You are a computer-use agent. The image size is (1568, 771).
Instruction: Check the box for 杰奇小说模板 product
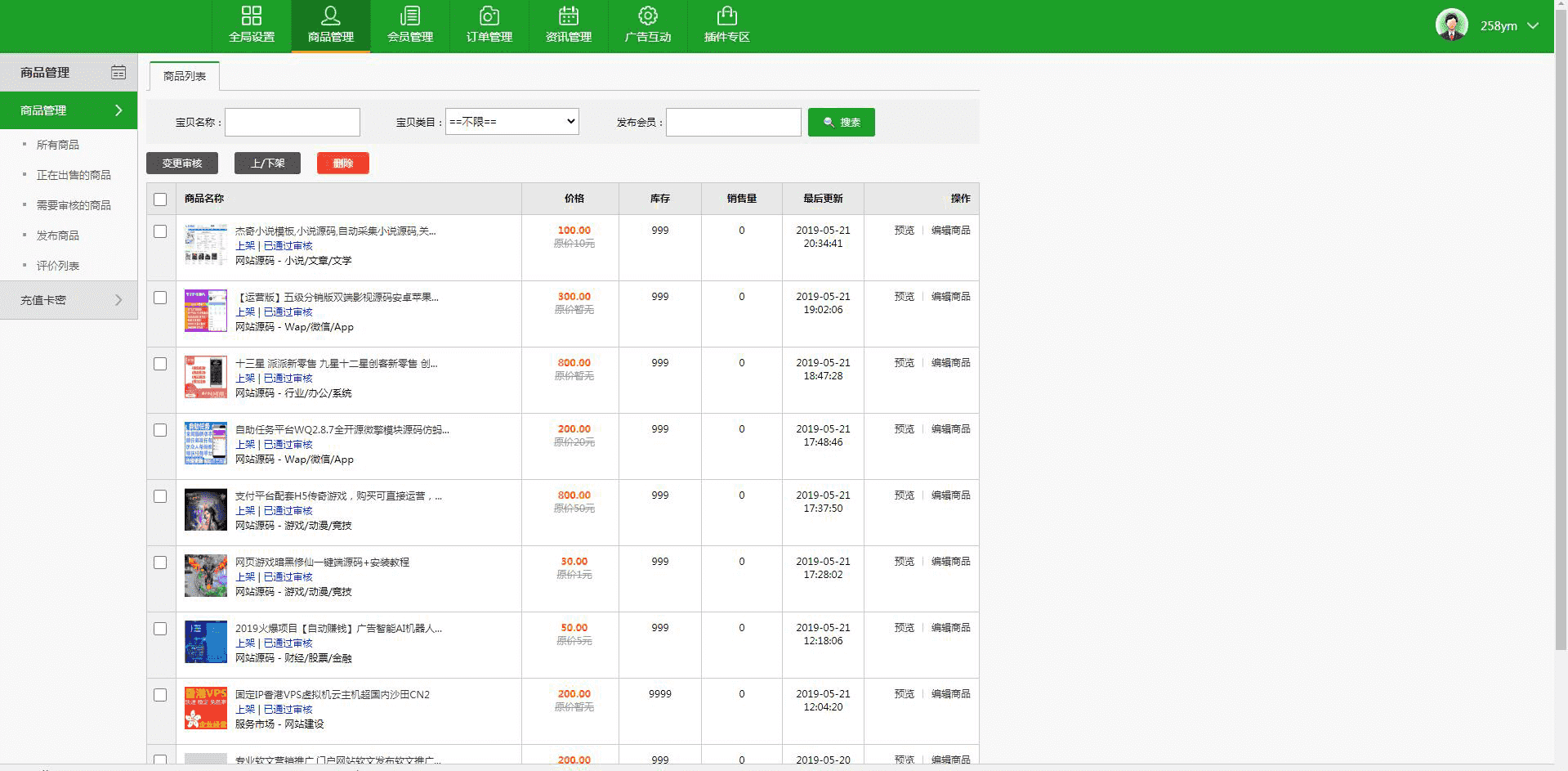(160, 231)
